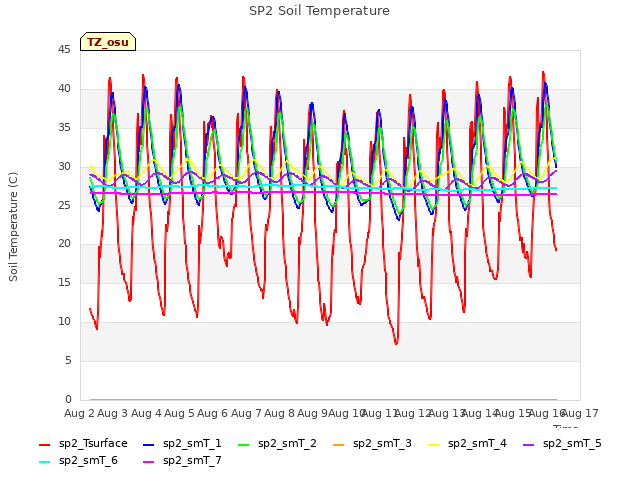Click the Aug 4 x-axis label

pyautogui.click(x=146, y=413)
